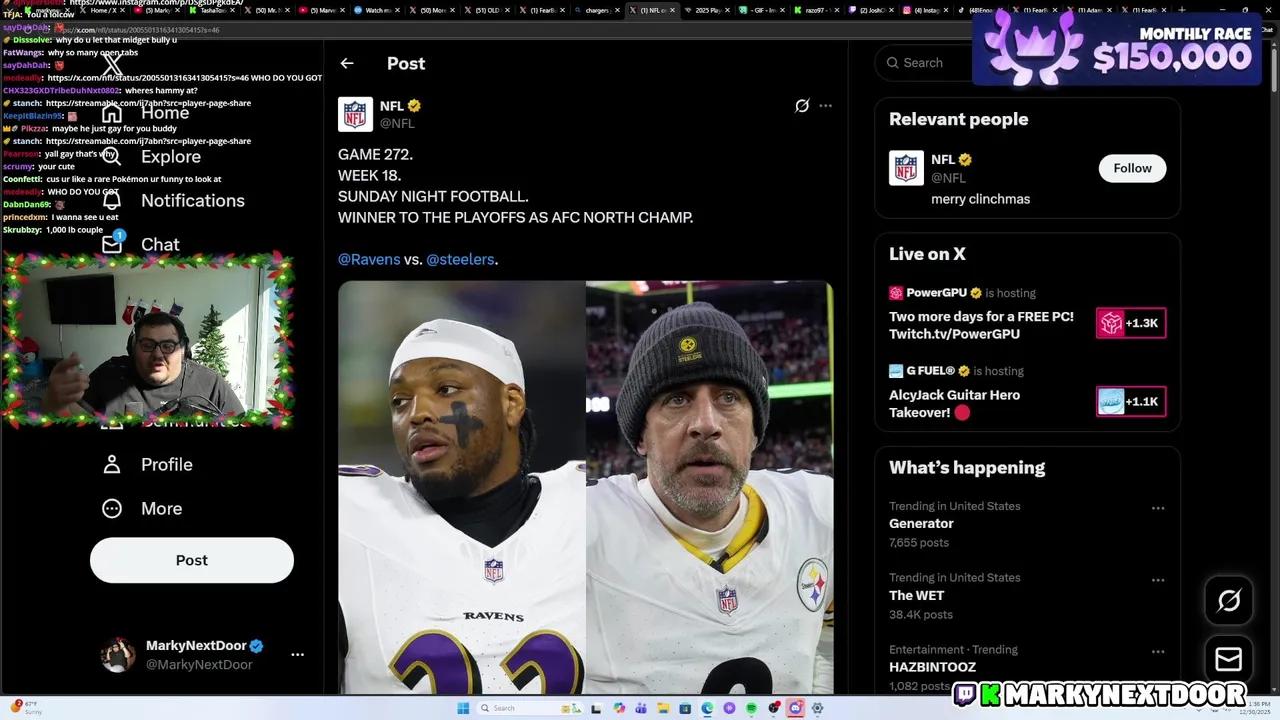The image size is (1280, 720).
Task: Switch to the 'GIF - Im' browser tab
Action: pyautogui.click(x=763, y=10)
